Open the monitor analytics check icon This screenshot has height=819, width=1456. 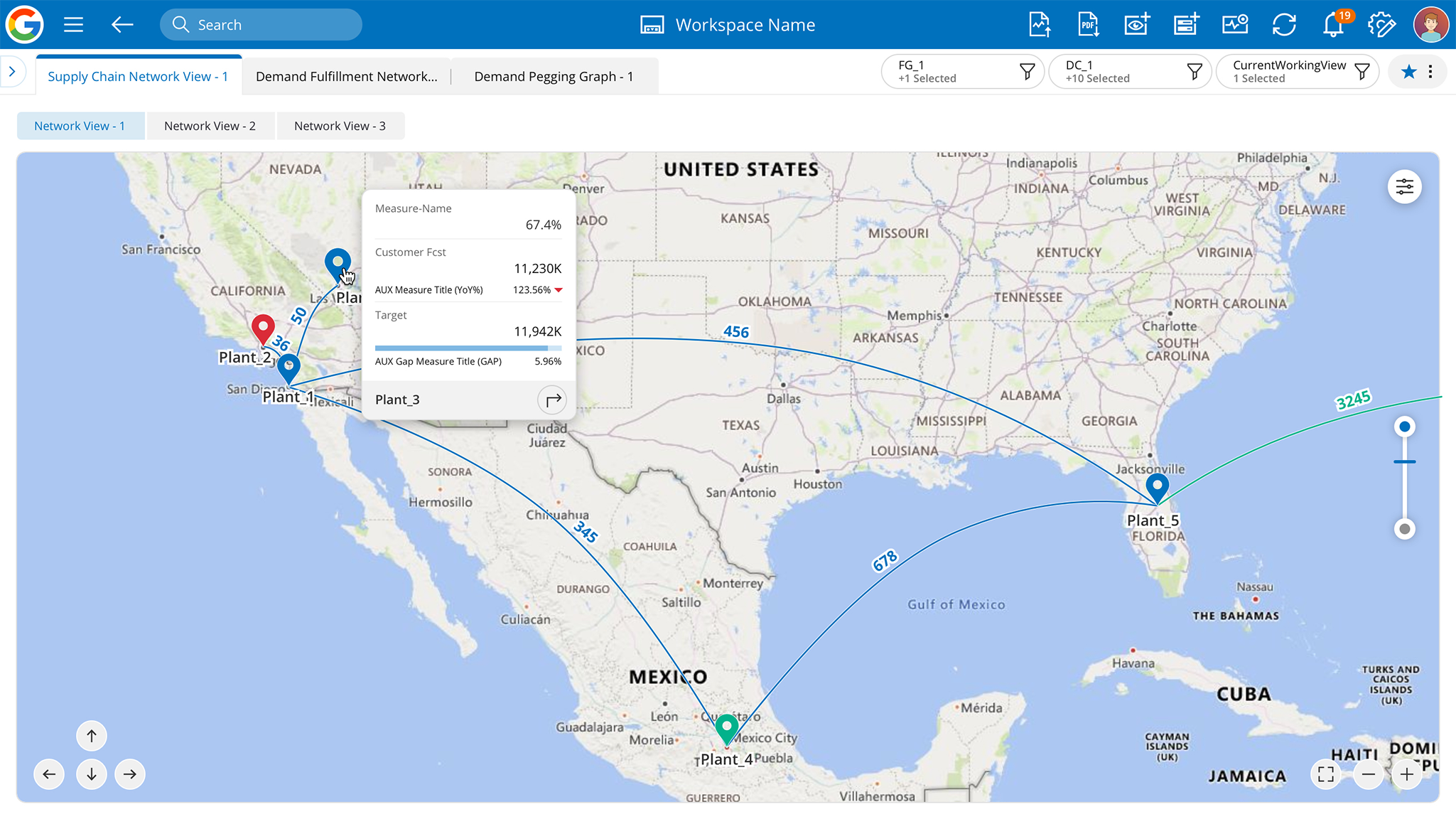coord(1235,25)
